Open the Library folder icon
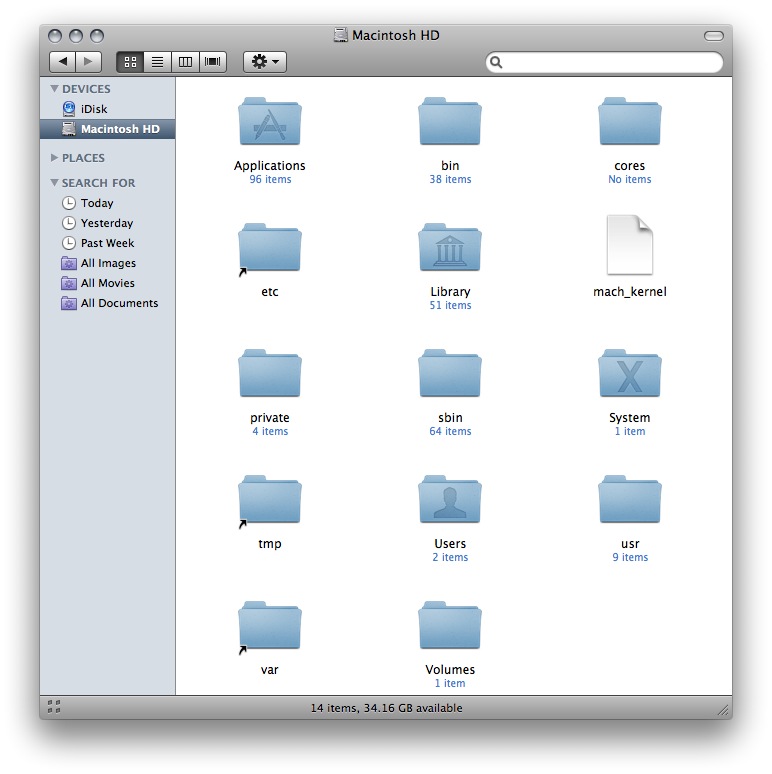Image resolution: width=772 pixels, height=774 pixels. click(450, 247)
